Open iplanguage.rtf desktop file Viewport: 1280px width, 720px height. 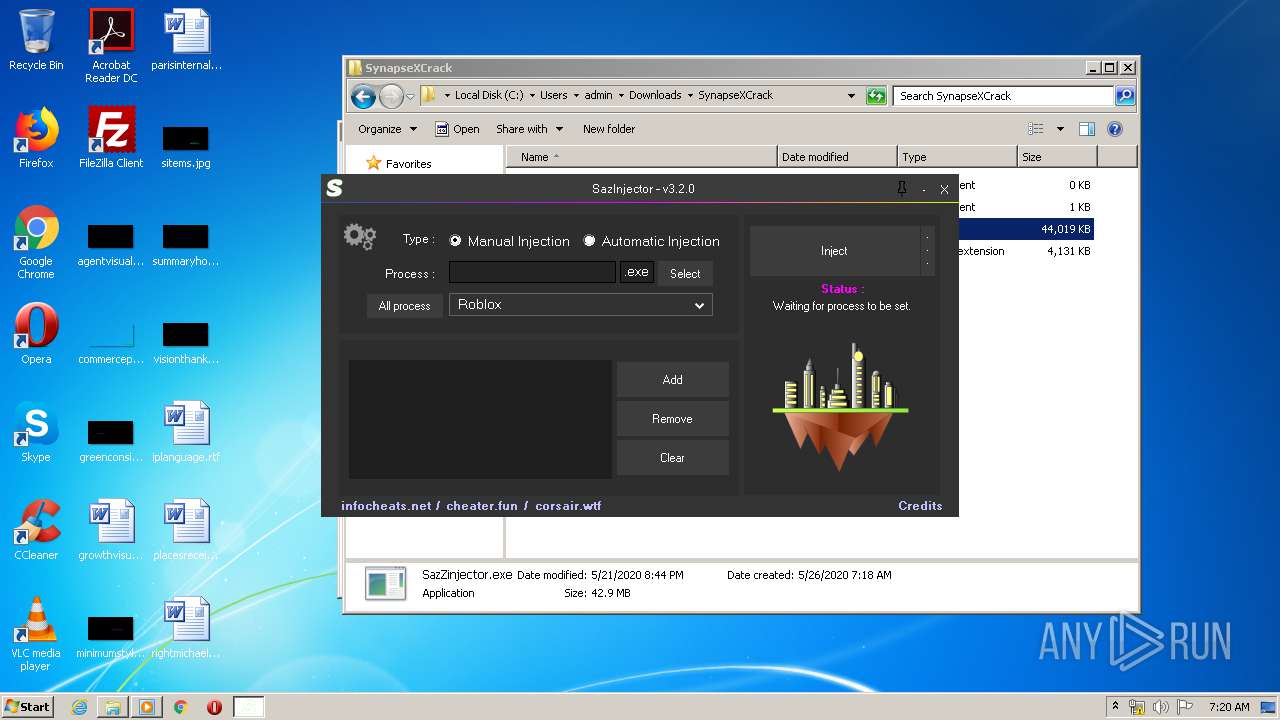(186, 432)
